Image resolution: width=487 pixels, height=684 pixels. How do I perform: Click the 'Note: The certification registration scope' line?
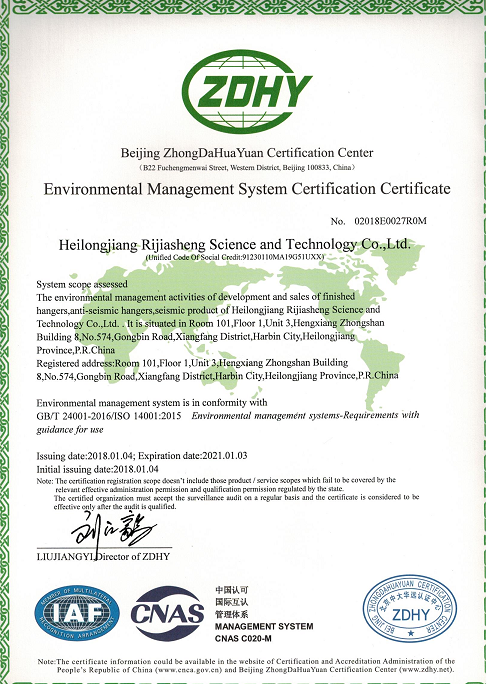pos(216,480)
